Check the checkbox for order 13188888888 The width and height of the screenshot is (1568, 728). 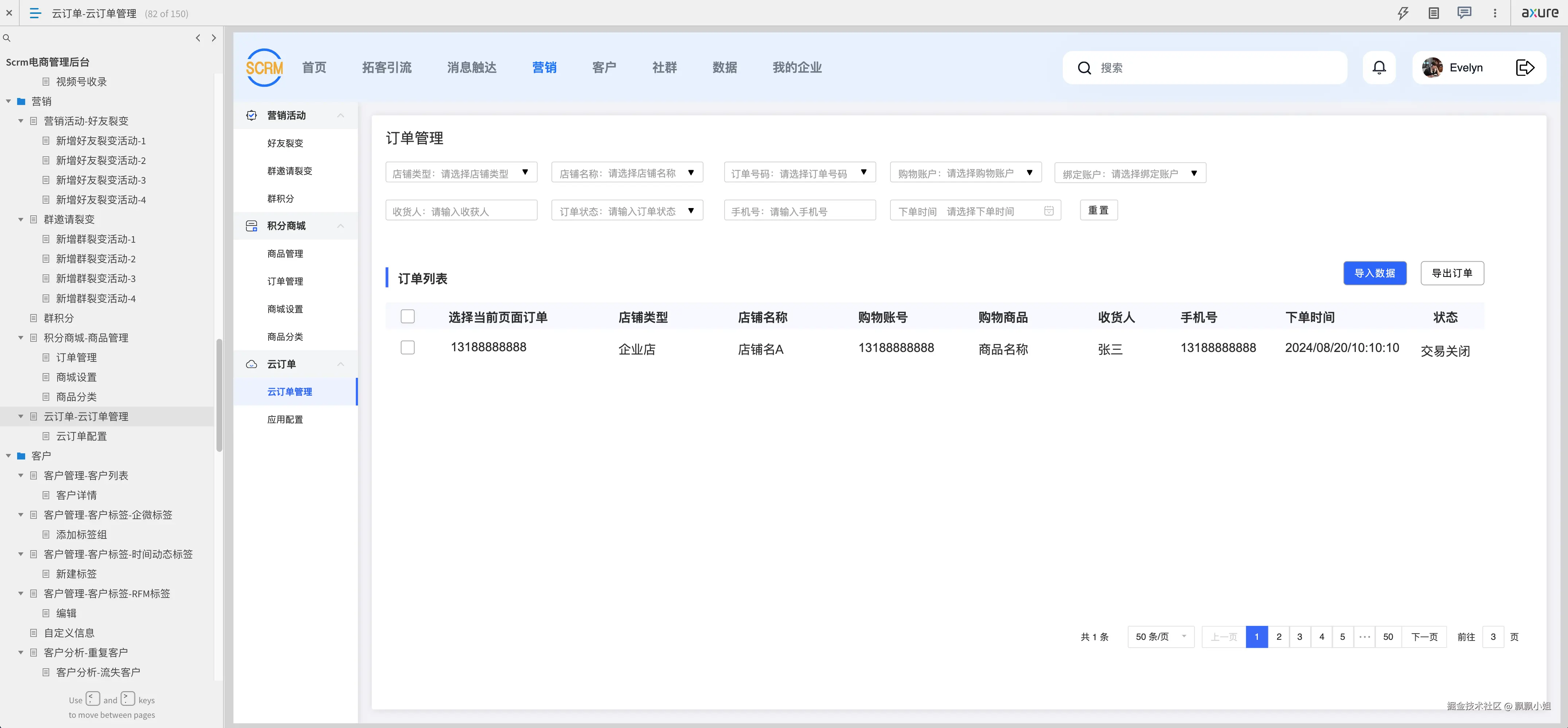407,348
